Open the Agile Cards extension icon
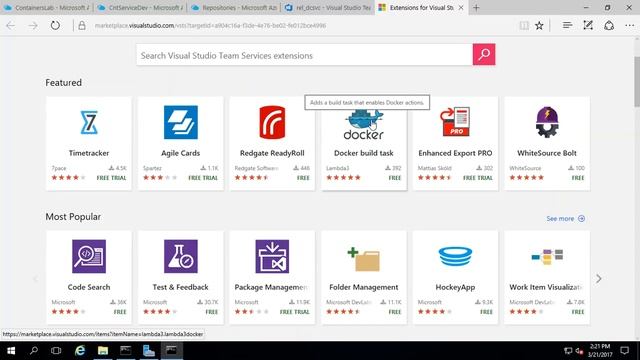This screenshot has height=360, width=640. (181, 122)
